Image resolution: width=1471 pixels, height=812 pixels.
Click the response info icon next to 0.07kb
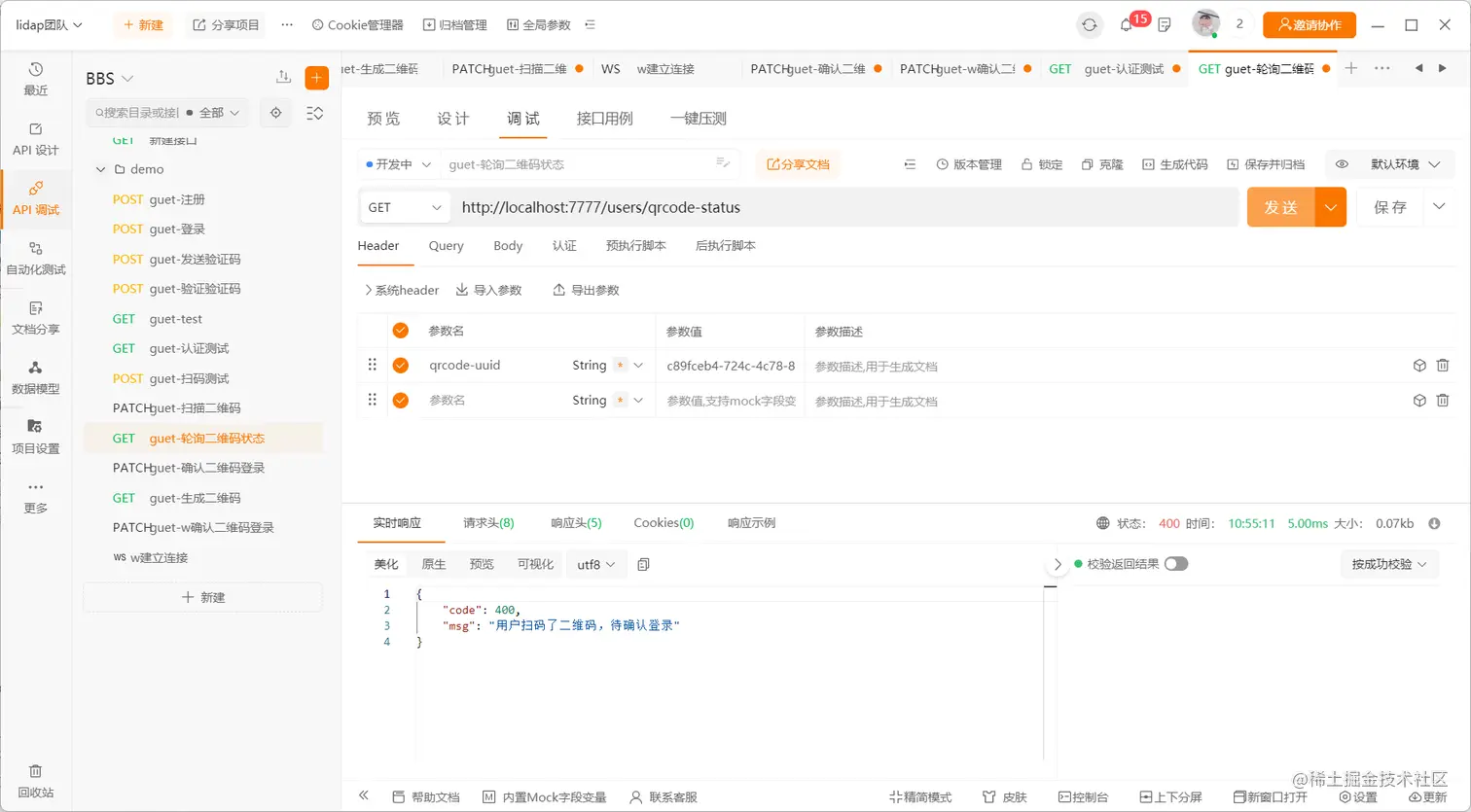1434,523
